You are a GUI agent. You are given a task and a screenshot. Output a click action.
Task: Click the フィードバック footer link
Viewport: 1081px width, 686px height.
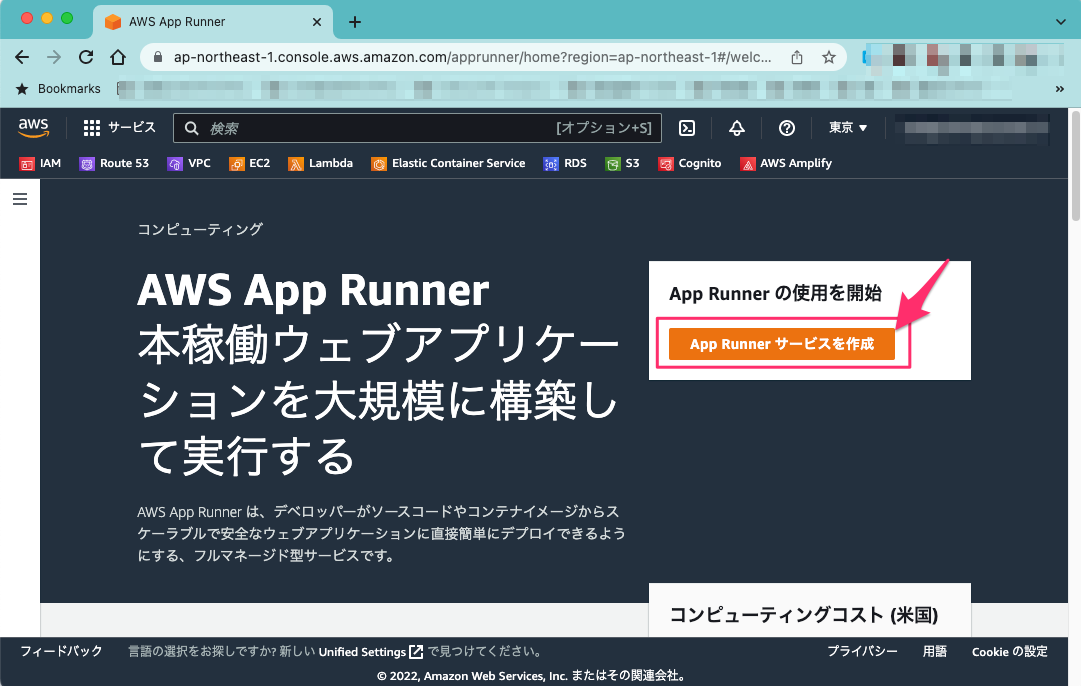(61, 651)
